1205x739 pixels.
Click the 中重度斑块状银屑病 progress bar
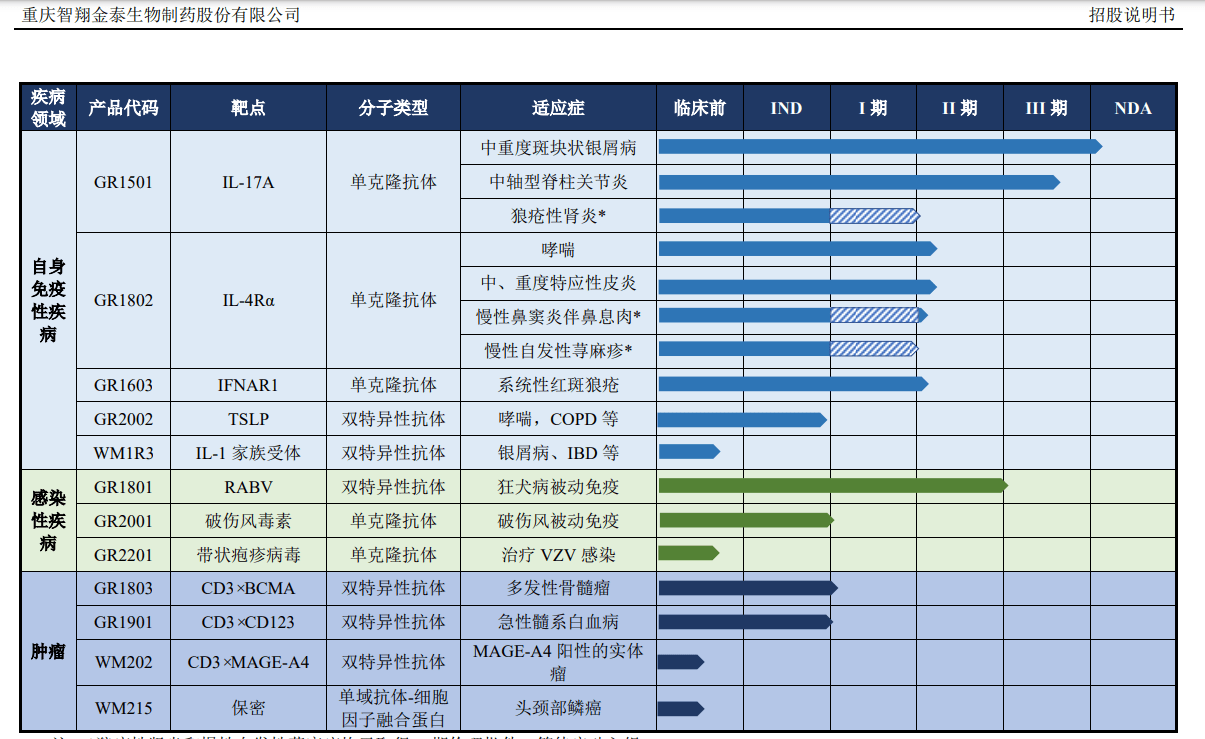tap(878, 147)
